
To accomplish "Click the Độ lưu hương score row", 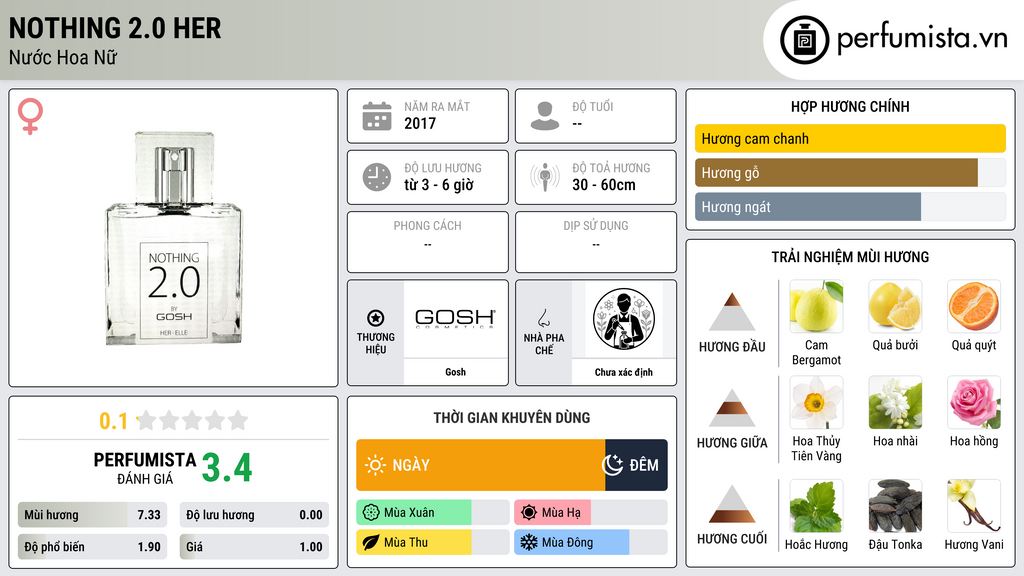I will click(x=254, y=515).
